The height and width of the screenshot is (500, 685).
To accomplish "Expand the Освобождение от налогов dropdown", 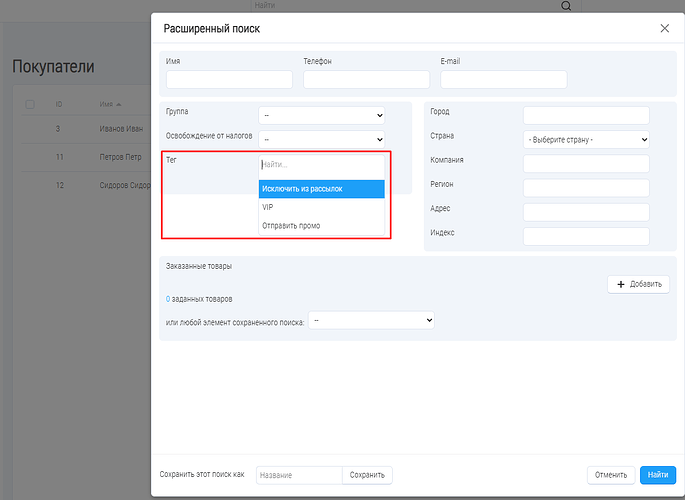I will [x=321, y=139].
